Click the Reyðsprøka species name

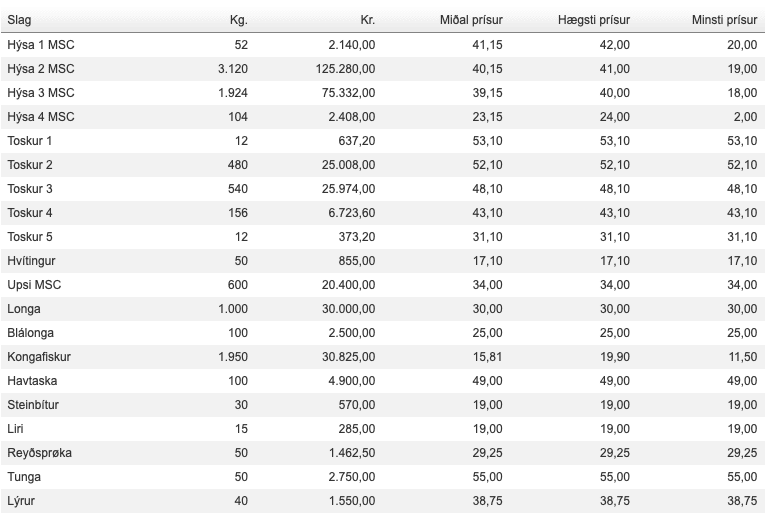click(39, 452)
